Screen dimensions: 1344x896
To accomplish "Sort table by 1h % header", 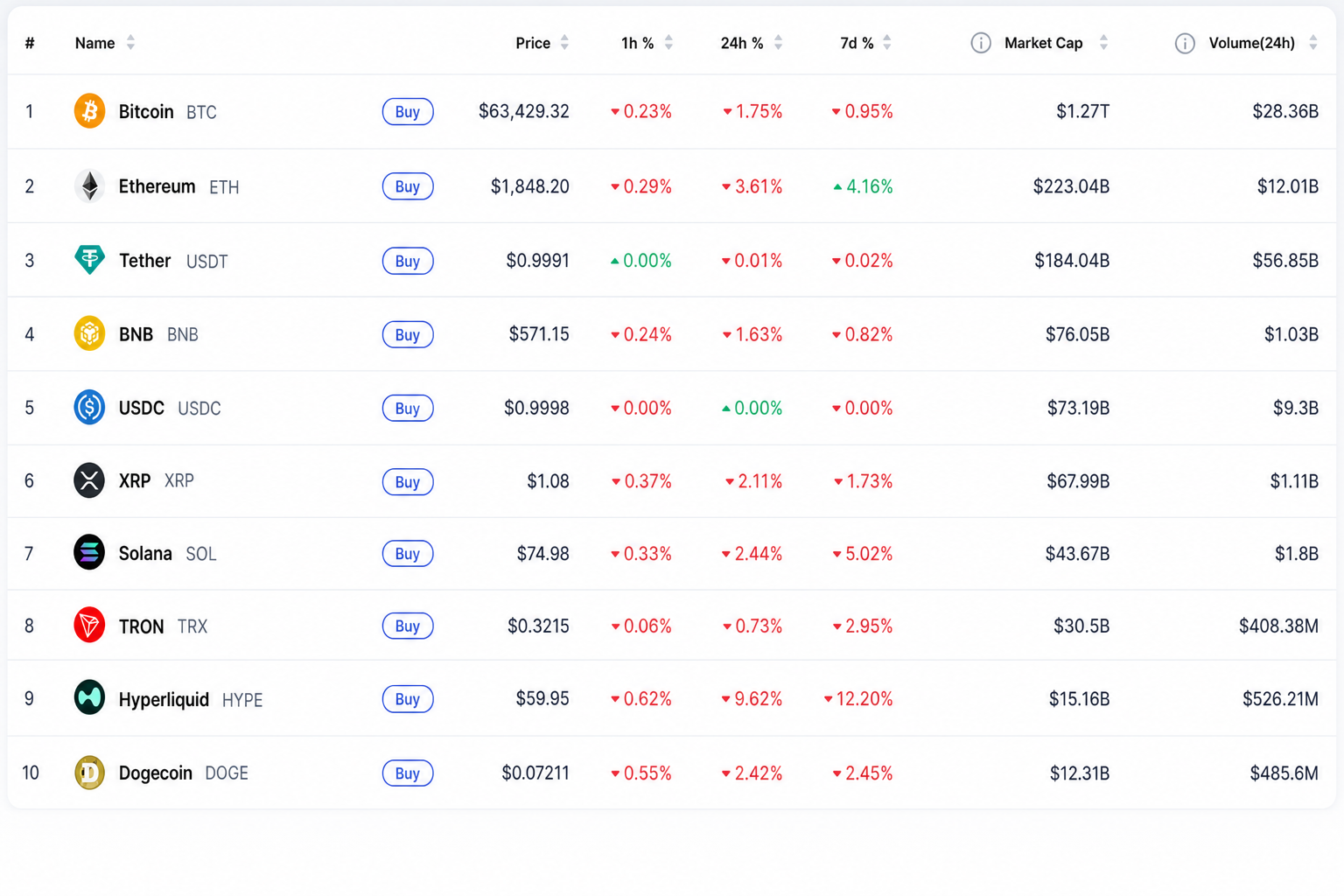I will (x=638, y=43).
